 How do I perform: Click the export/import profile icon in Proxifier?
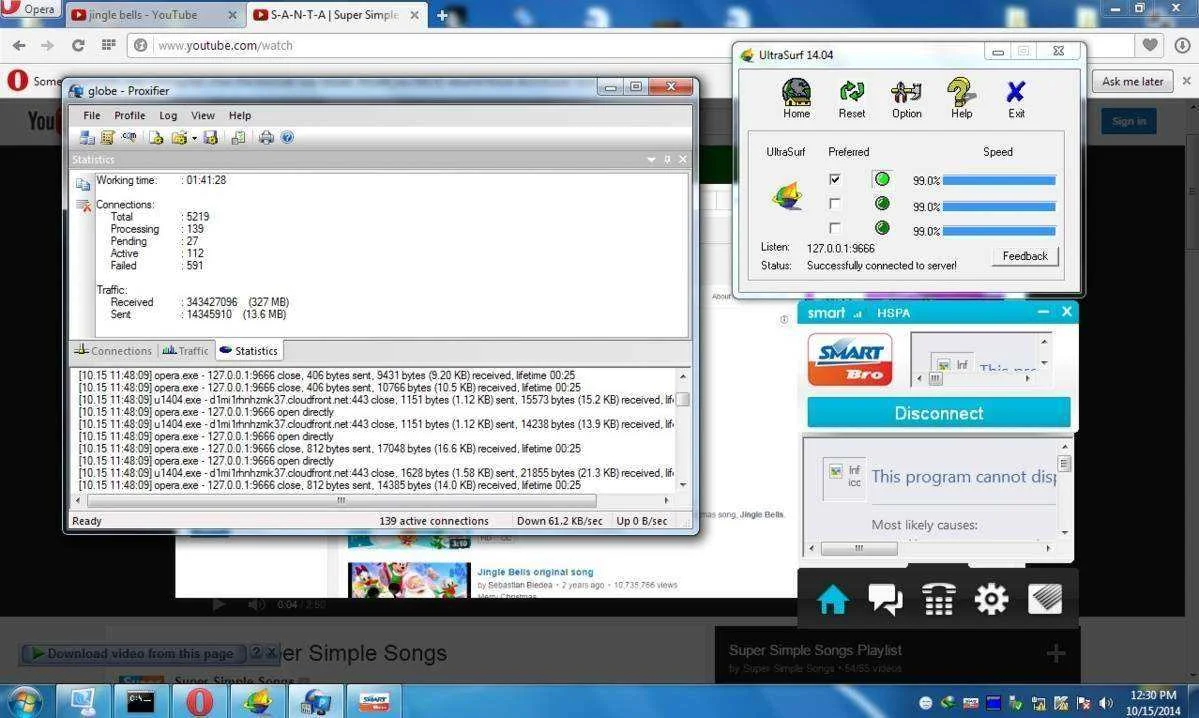239,138
